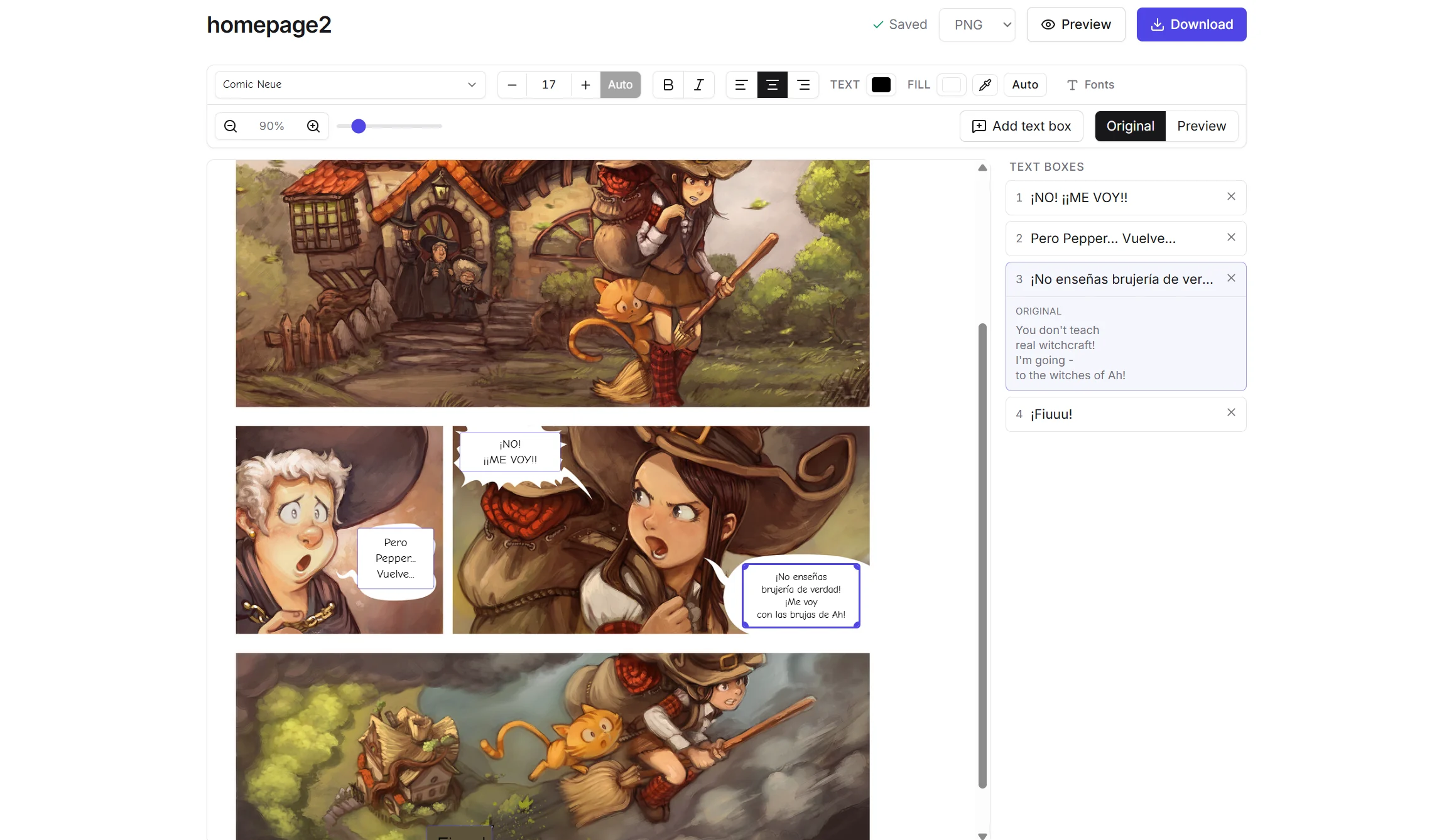Click the top Preview button with eye icon
The image size is (1454, 840).
pyautogui.click(x=1076, y=24)
